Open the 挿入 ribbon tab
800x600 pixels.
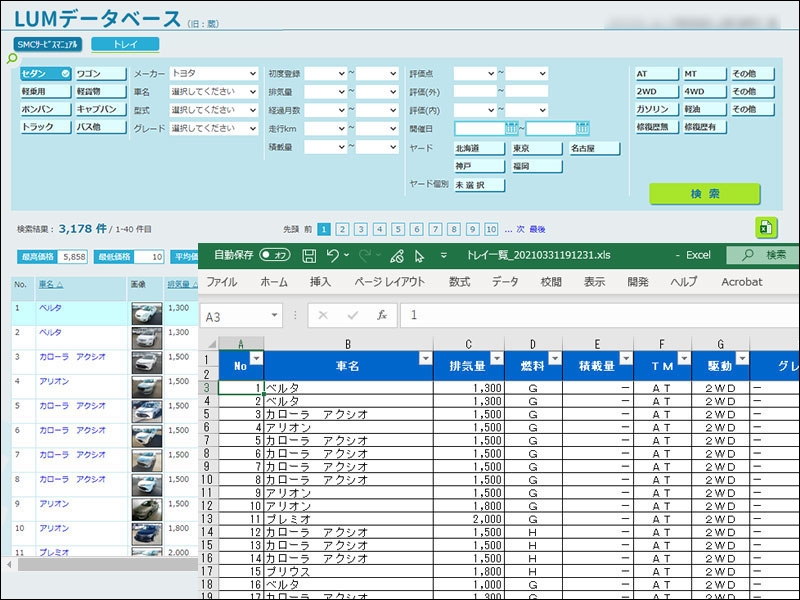(320, 282)
